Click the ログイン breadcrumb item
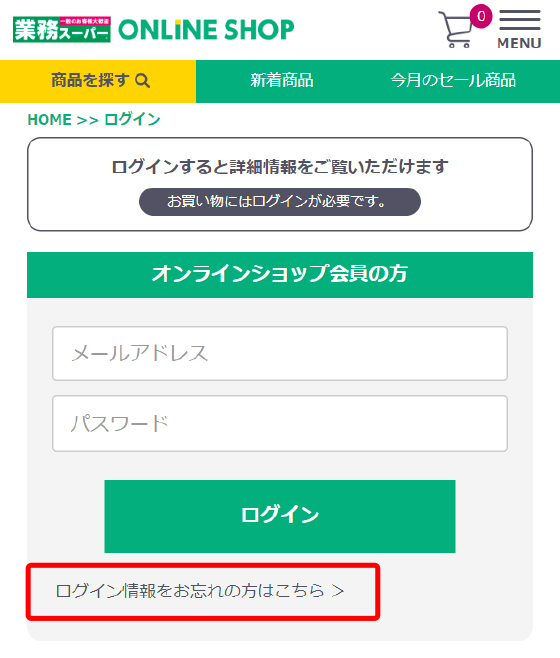Screen dimensions: 560x658 point(132,120)
